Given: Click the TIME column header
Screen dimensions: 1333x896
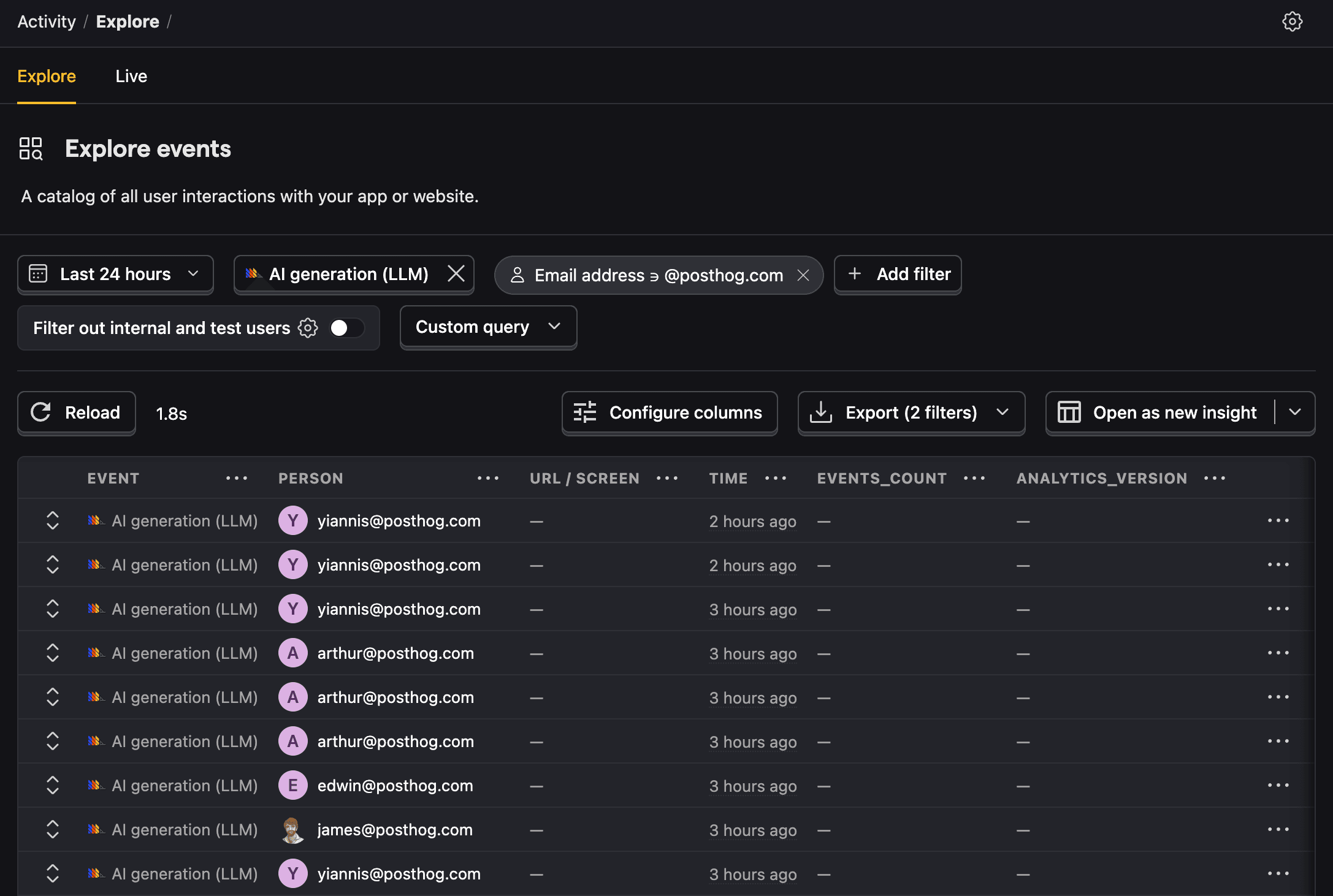Looking at the screenshot, I should coord(728,478).
